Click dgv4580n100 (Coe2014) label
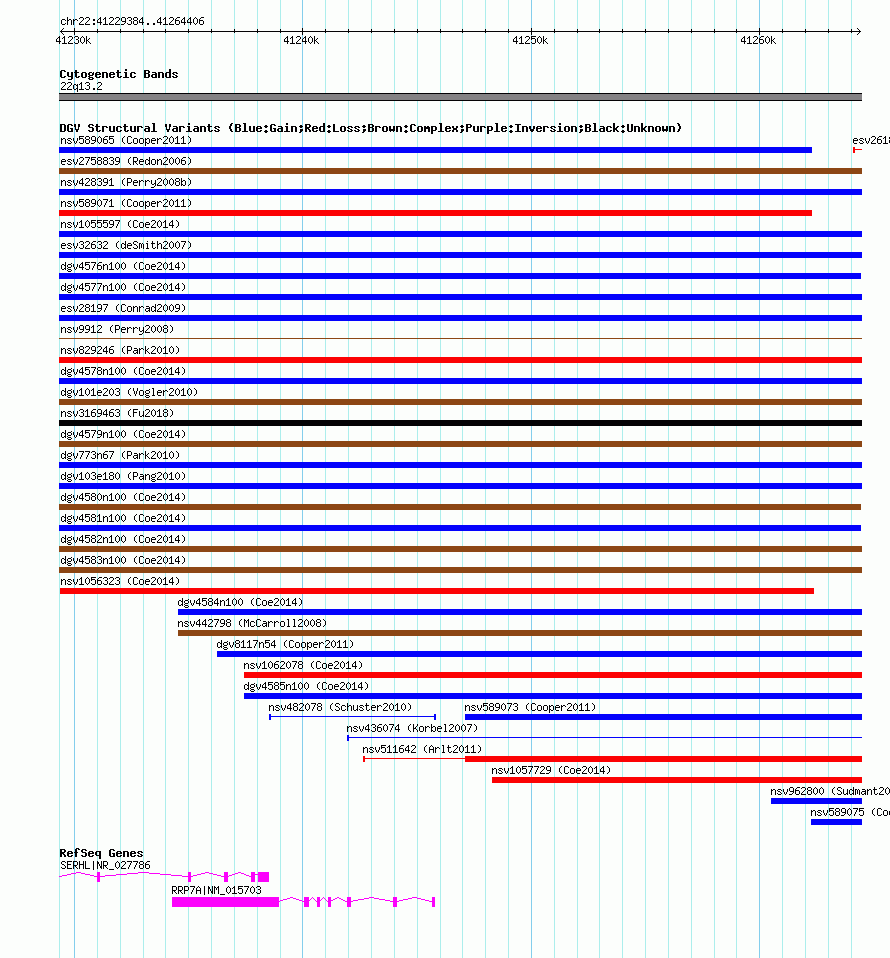 point(123,497)
